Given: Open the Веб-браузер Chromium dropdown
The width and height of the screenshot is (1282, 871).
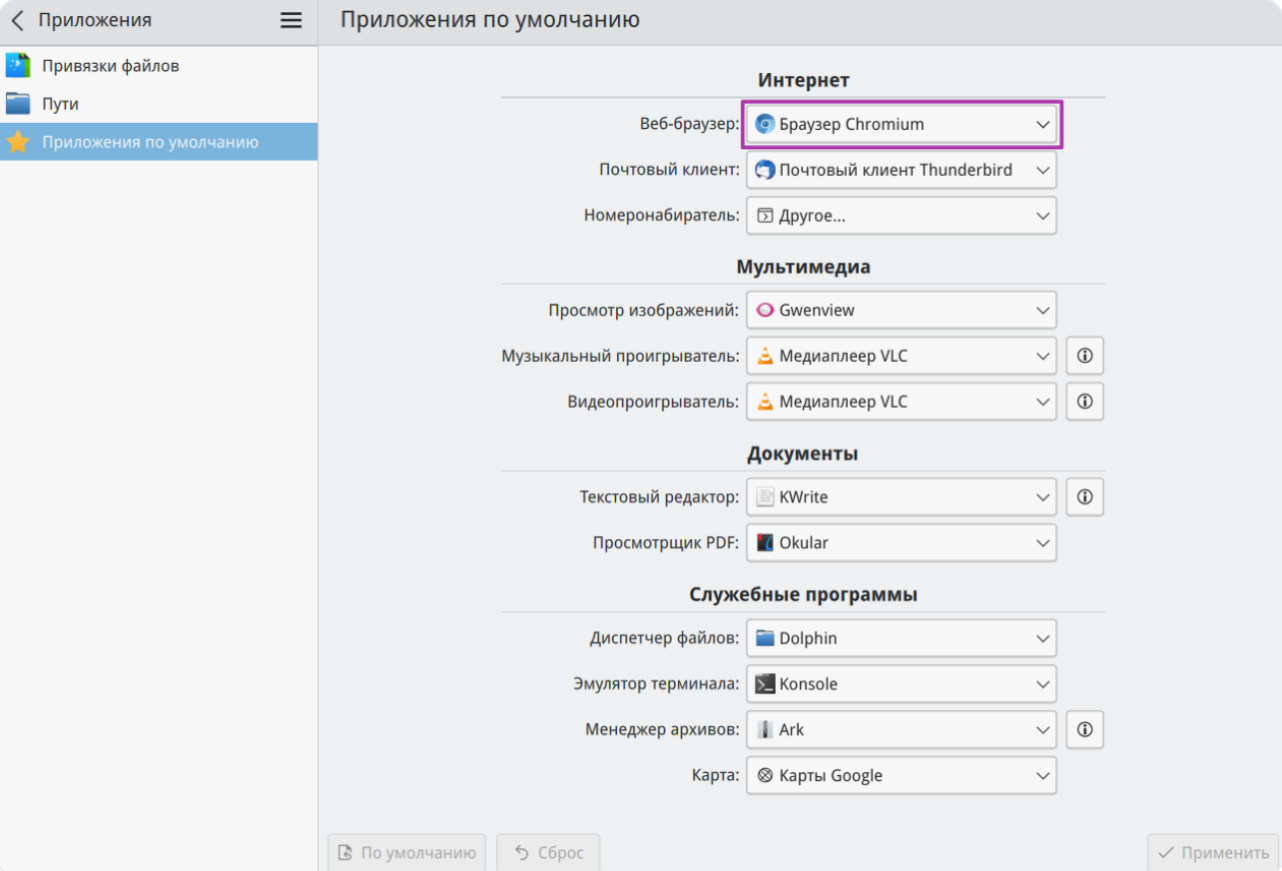Looking at the screenshot, I should 901,125.
